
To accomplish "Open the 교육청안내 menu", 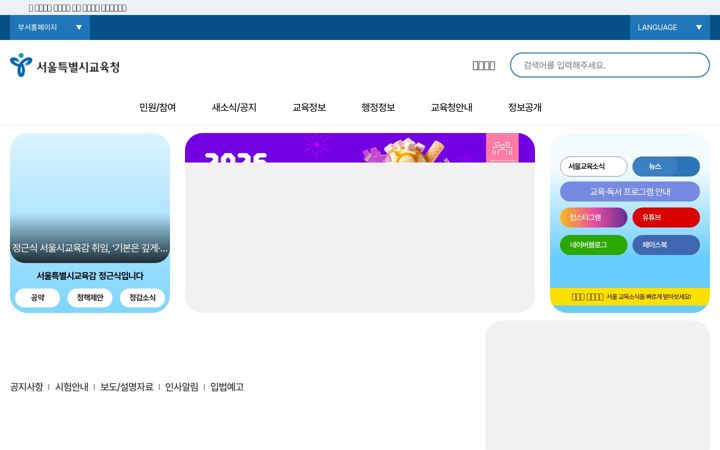I will pyautogui.click(x=451, y=107).
